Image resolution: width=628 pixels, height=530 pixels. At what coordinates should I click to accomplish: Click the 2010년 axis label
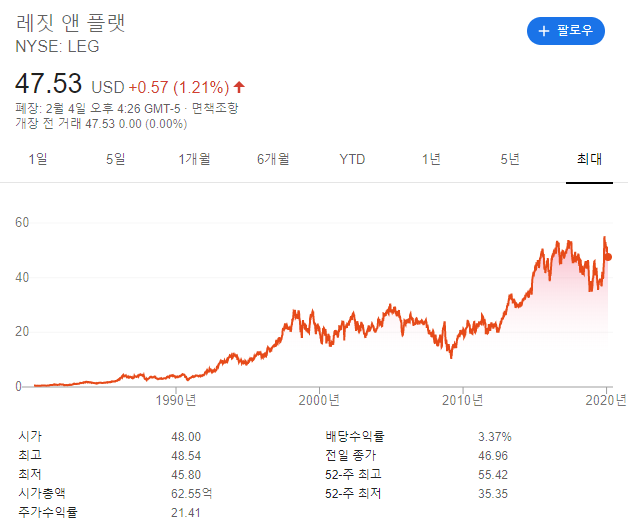tap(463, 400)
